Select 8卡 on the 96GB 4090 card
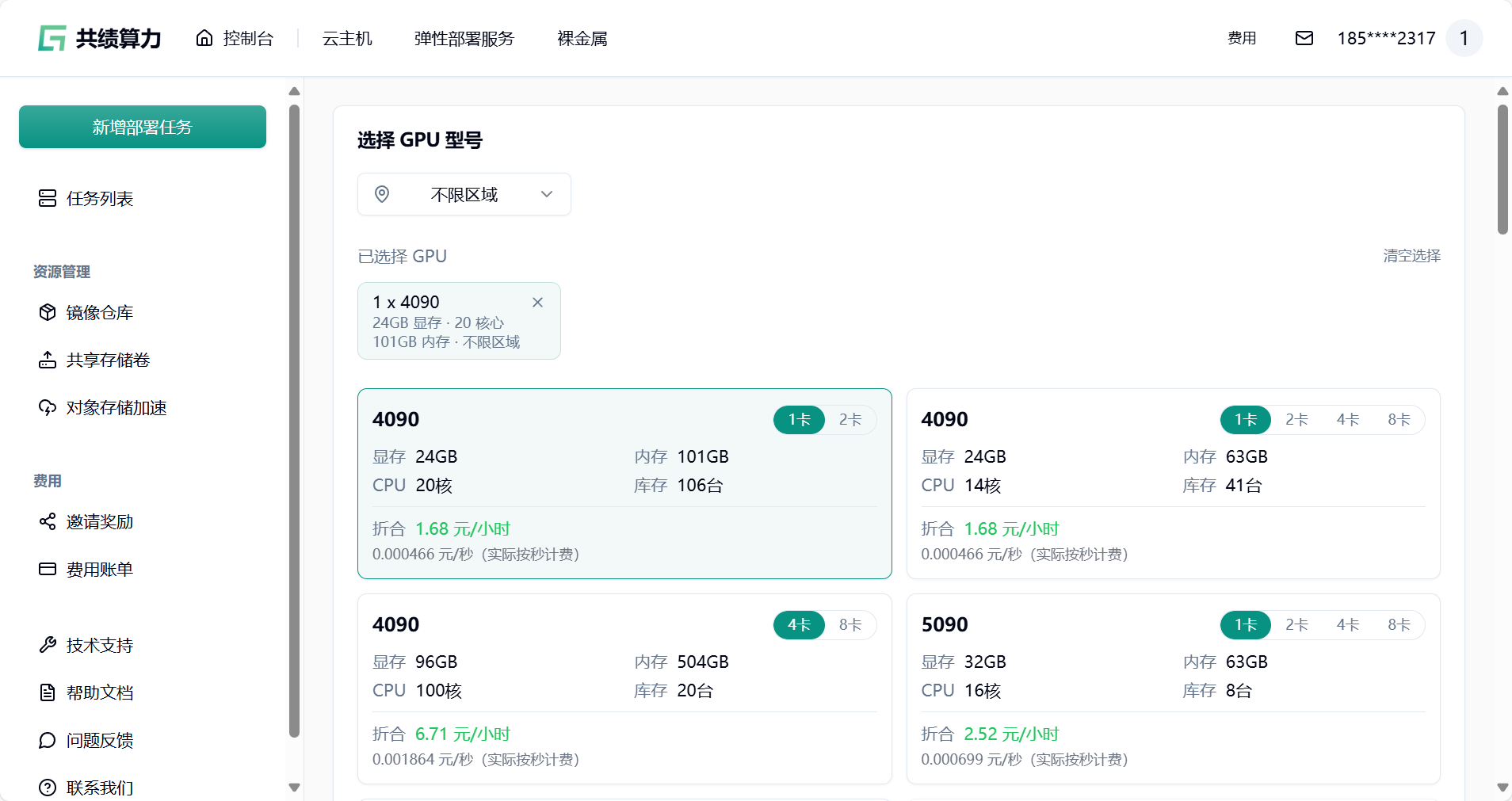 850,624
